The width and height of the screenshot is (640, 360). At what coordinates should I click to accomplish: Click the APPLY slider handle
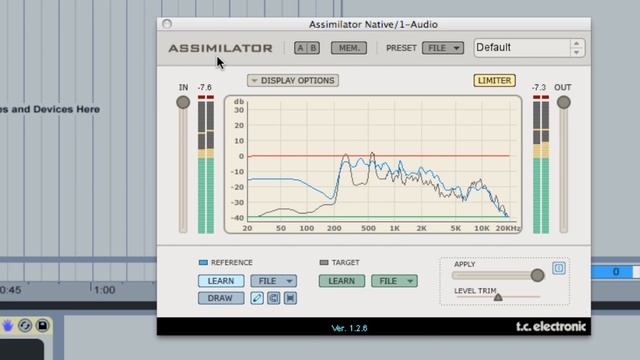point(538,275)
